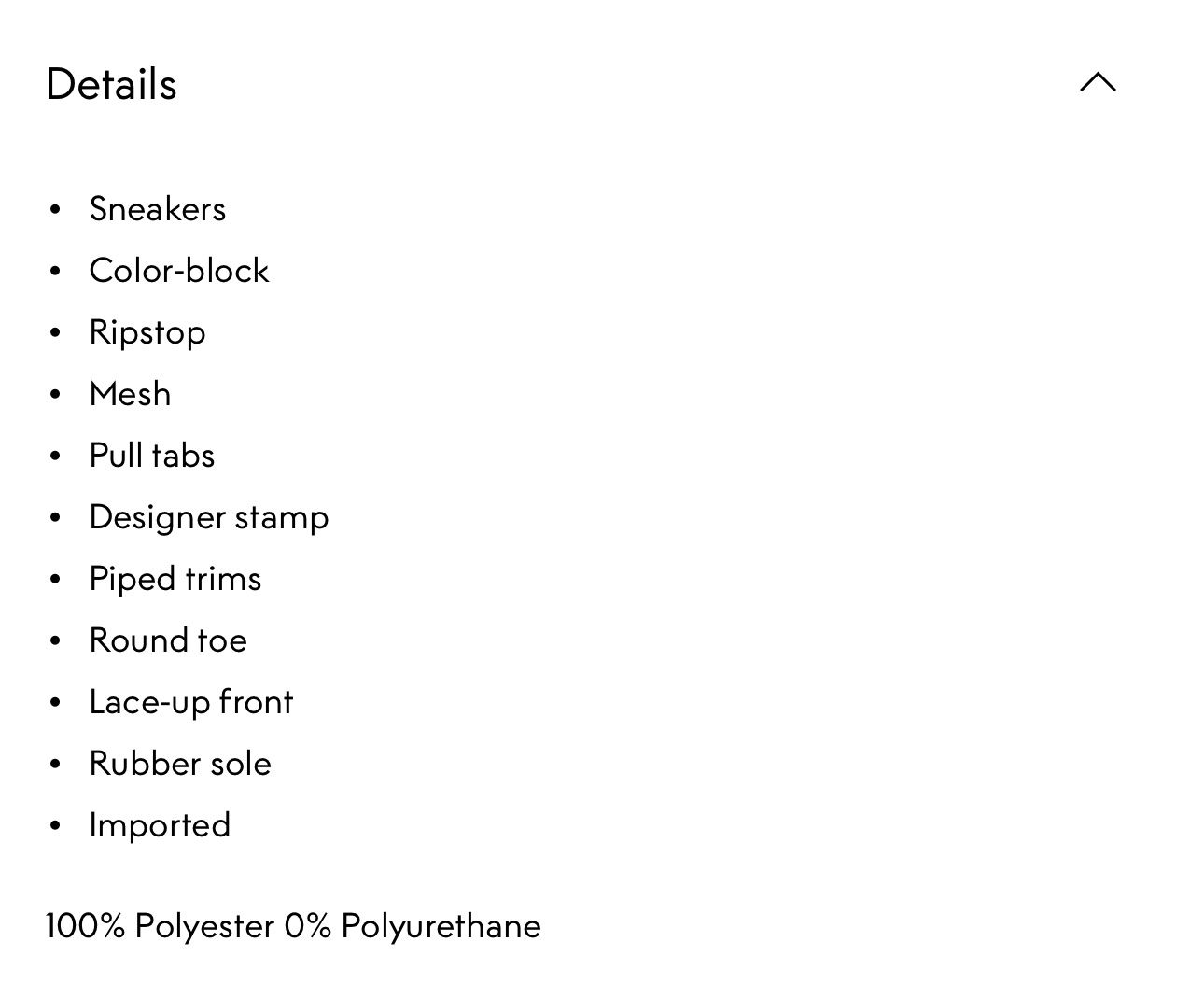The height and width of the screenshot is (998, 1204).
Task: Select the Ripstop bullet item
Action: point(147,333)
